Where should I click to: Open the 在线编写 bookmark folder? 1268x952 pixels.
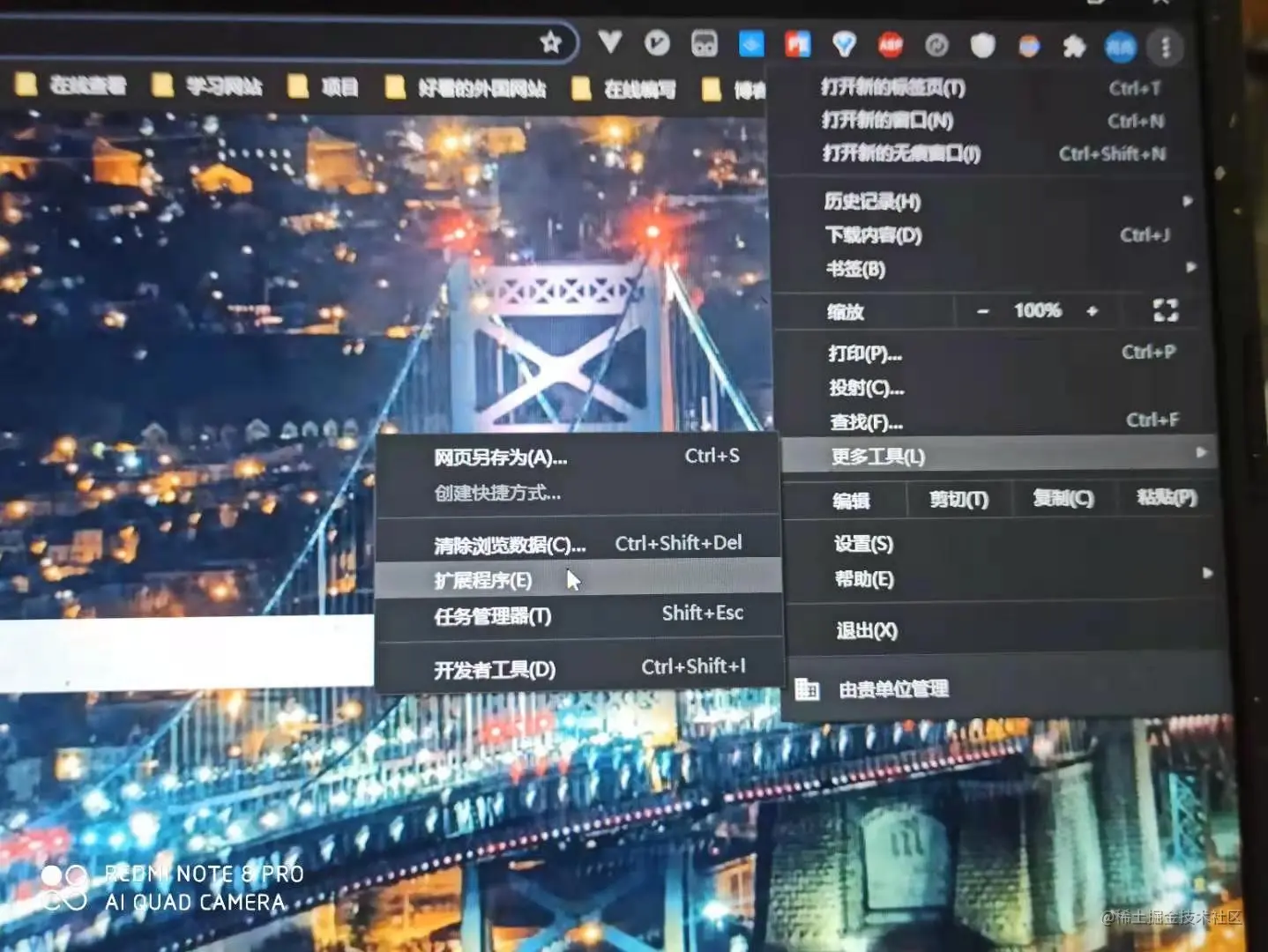[624, 89]
